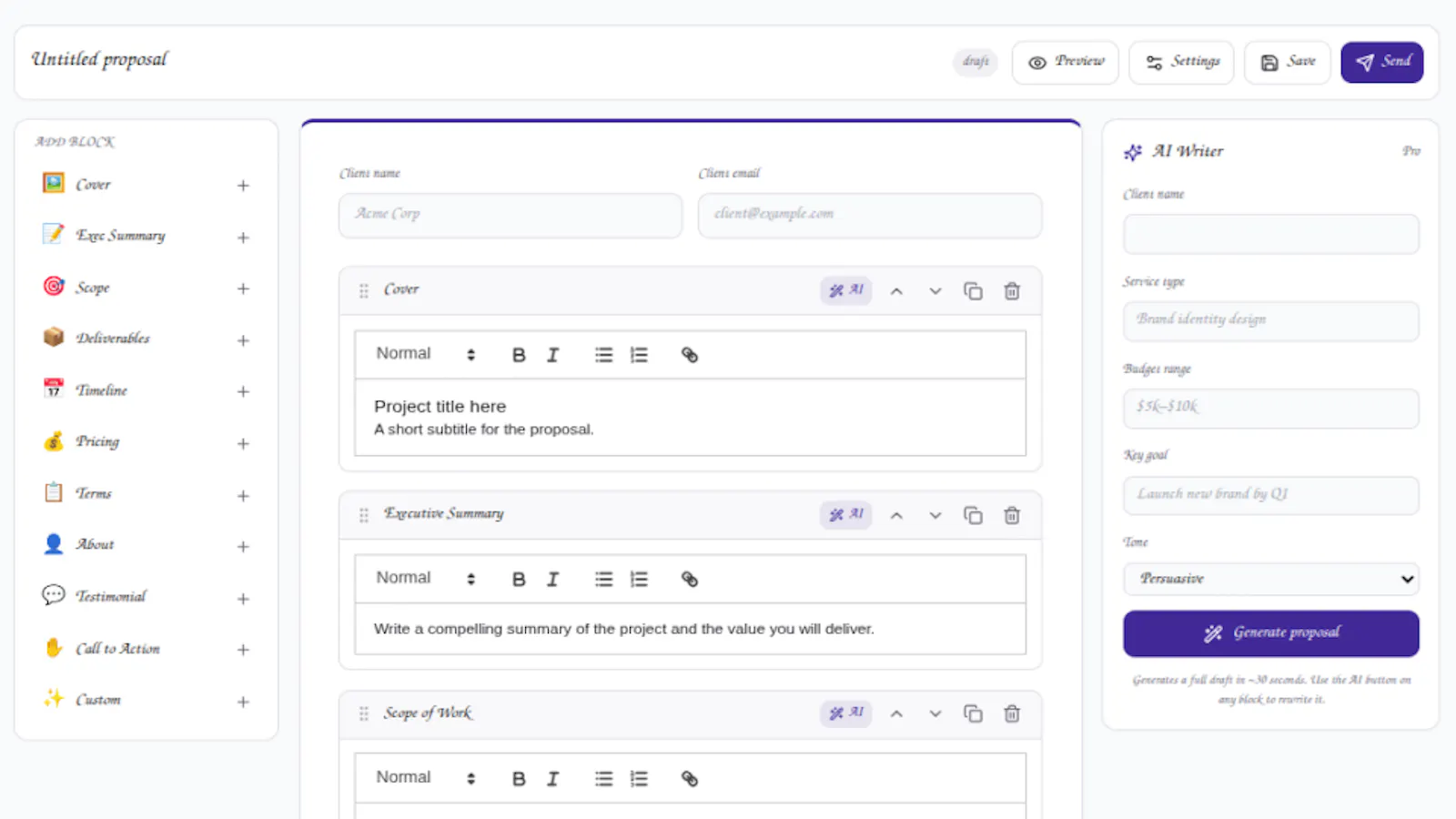Screen dimensions: 1456x819
Task: Duplicate the Cover block
Action: pyautogui.click(x=973, y=291)
